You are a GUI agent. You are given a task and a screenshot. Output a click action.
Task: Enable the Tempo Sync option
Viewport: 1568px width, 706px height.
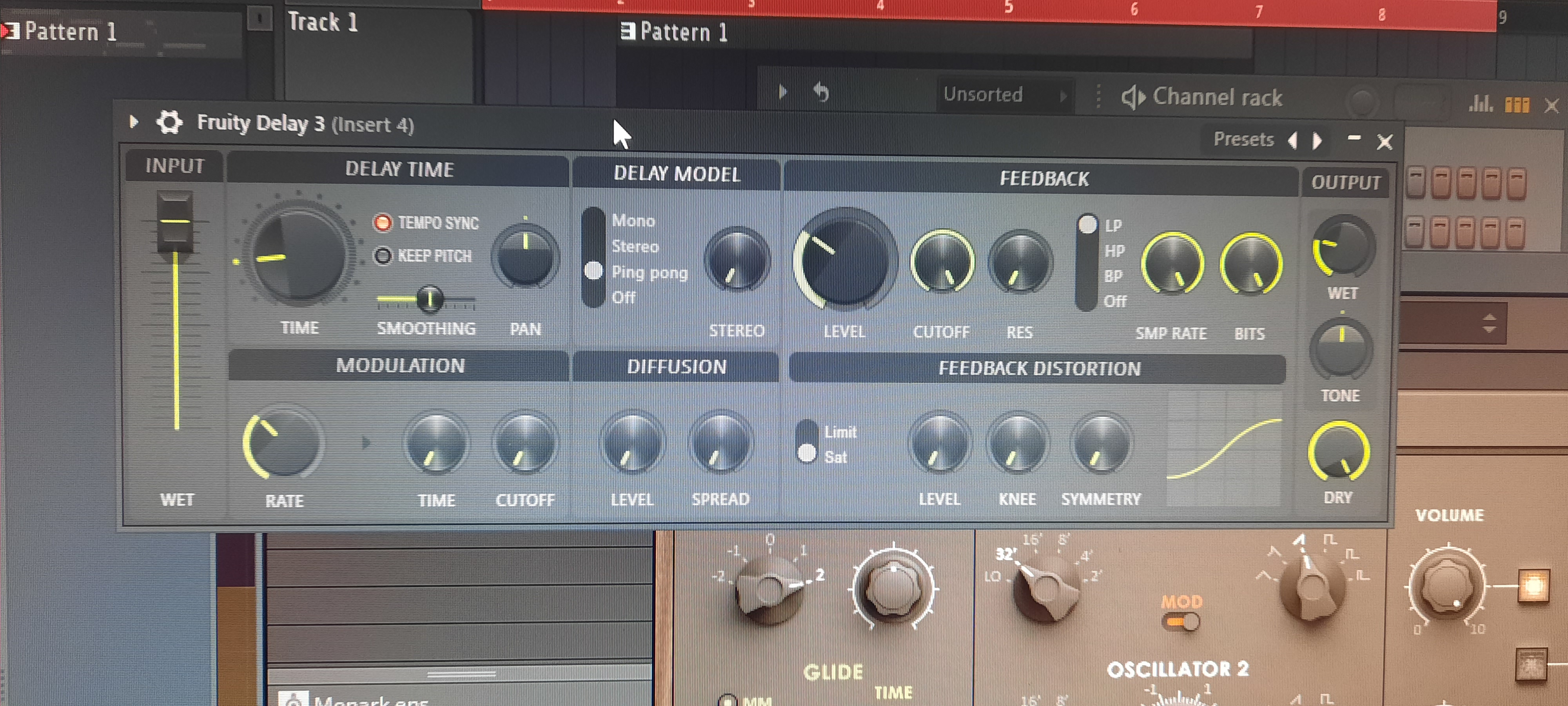tap(383, 223)
